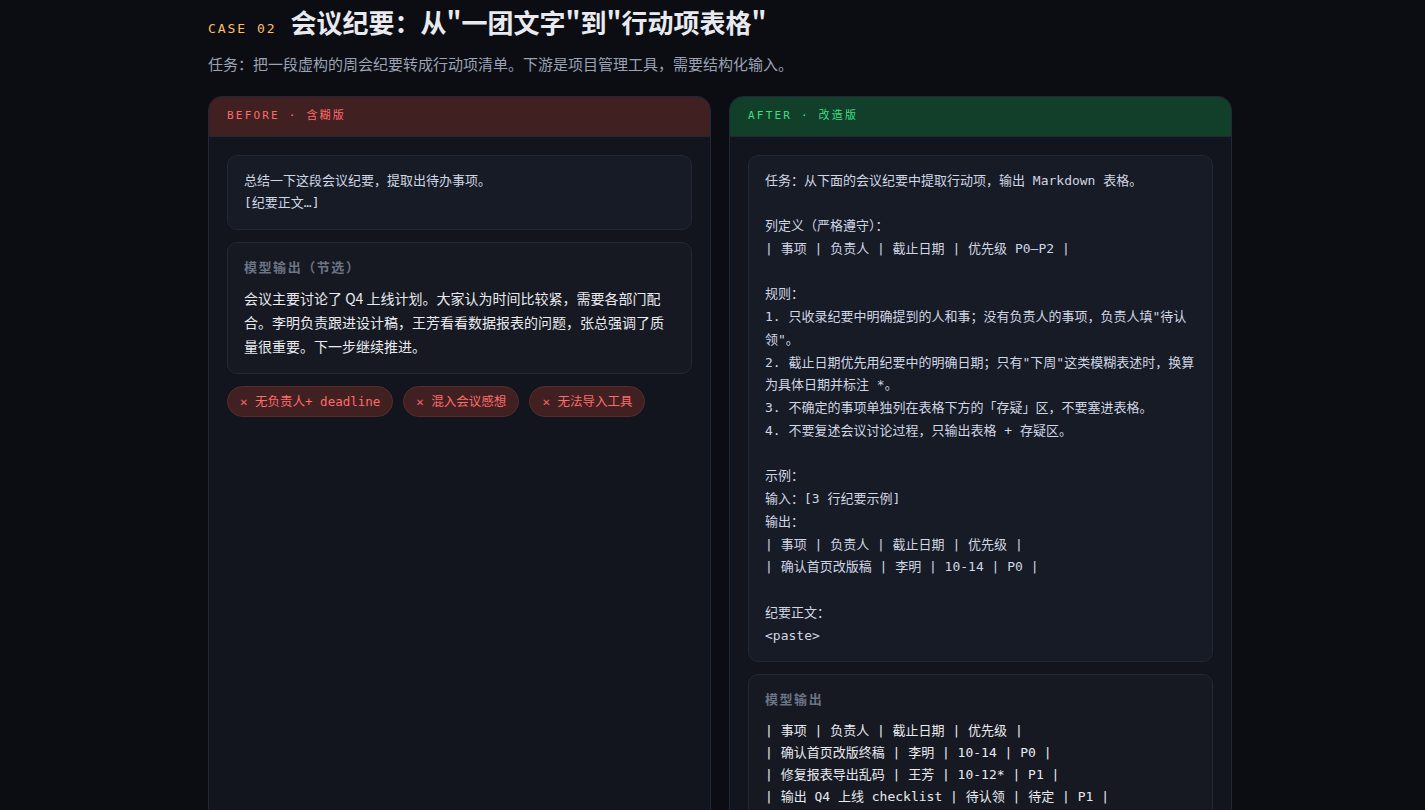Click the output row '修复报表导出乱码 | 王芳'

(912, 774)
